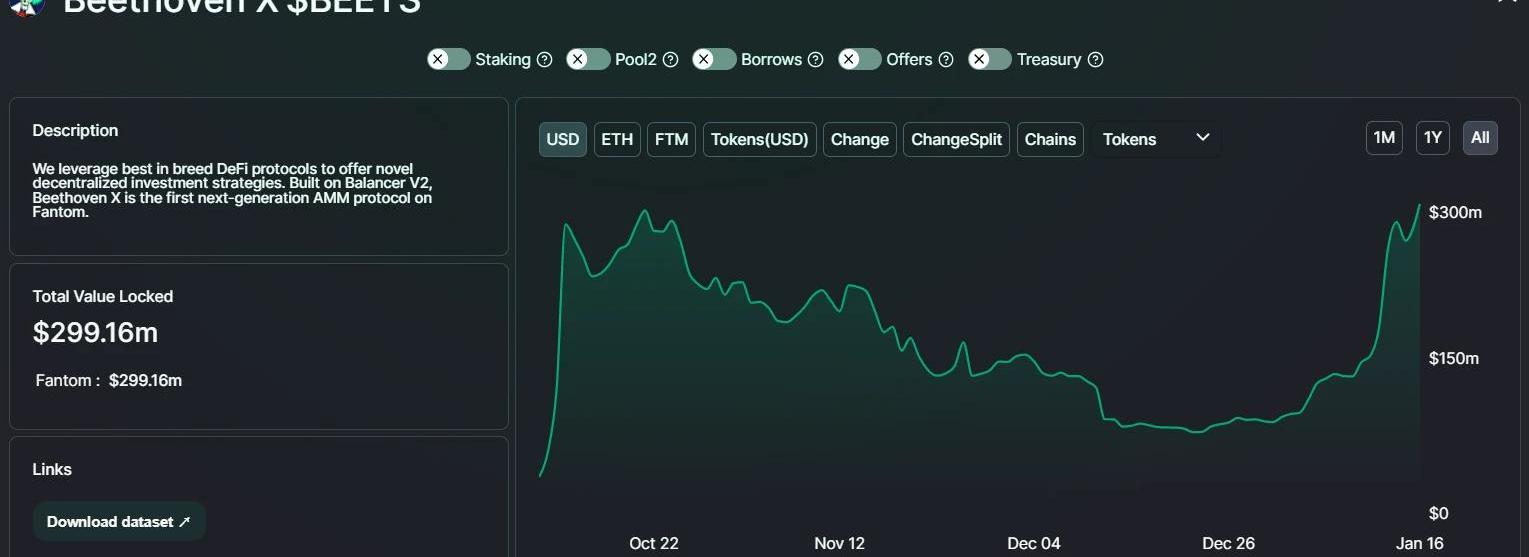Select the ChangeSplit chart view
The image size is (1529, 557).
click(x=956, y=139)
